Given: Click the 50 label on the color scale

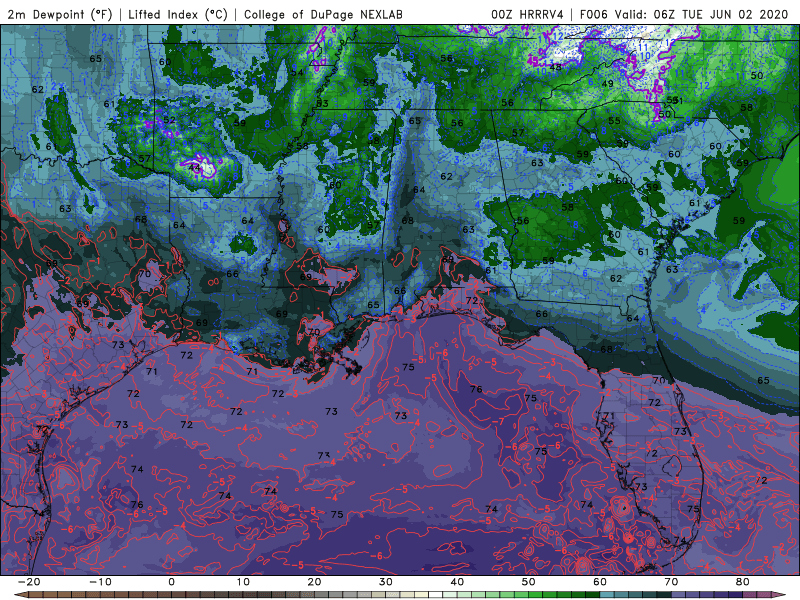Looking at the screenshot, I should [x=529, y=582].
